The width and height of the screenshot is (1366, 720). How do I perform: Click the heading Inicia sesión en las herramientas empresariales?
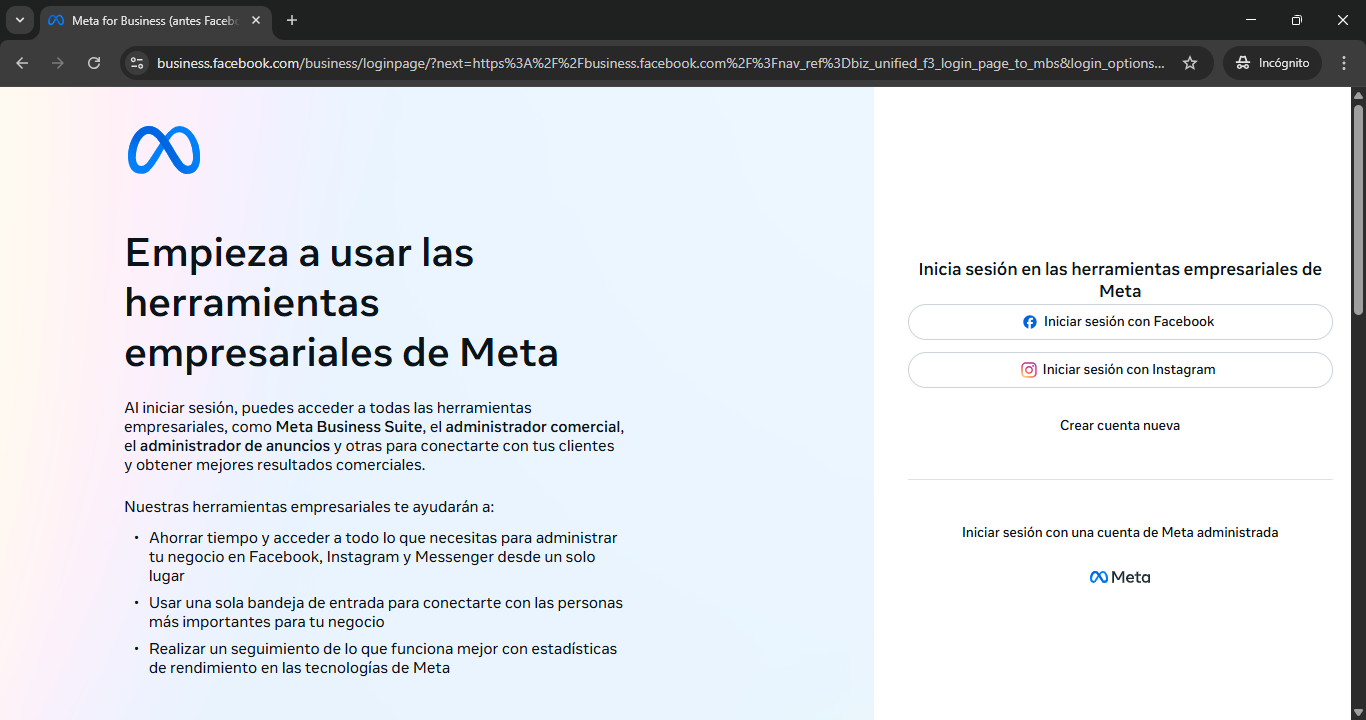(x=1120, y=280)
